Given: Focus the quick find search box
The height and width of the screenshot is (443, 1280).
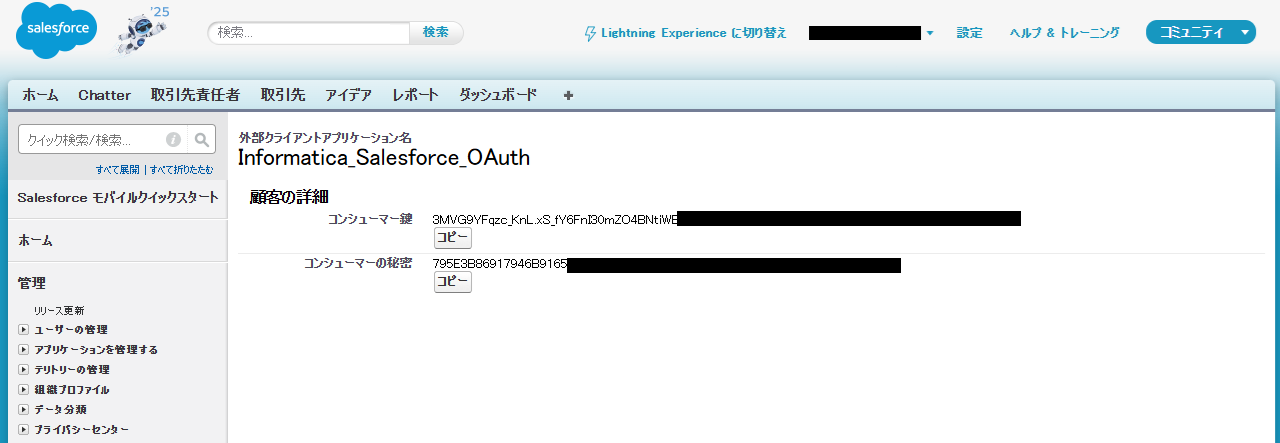Looking at the screenshot, I should point(104,140).
